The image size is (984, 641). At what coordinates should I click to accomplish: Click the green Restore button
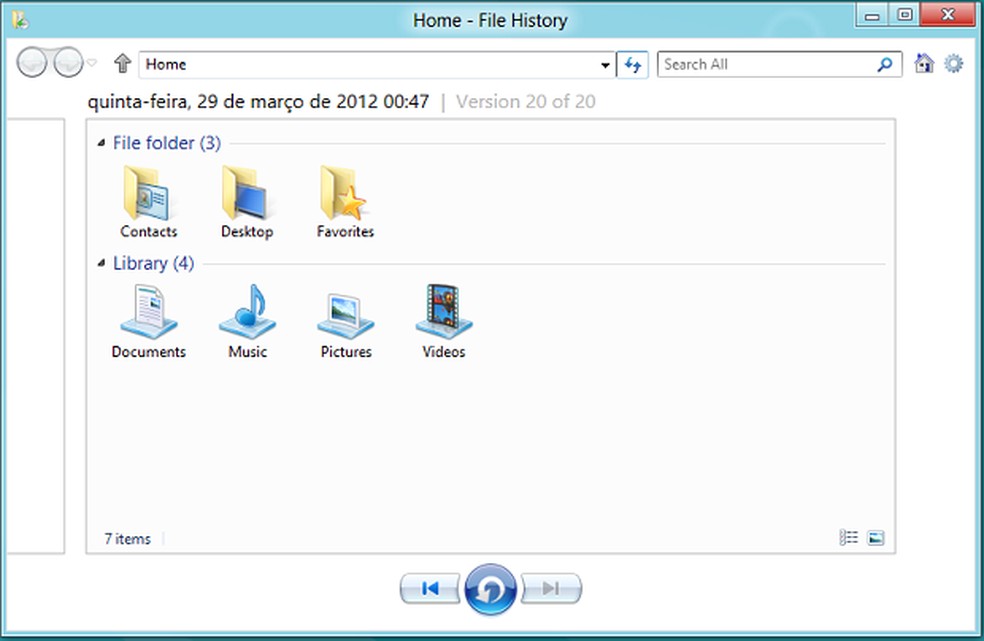tap(491, 589)
